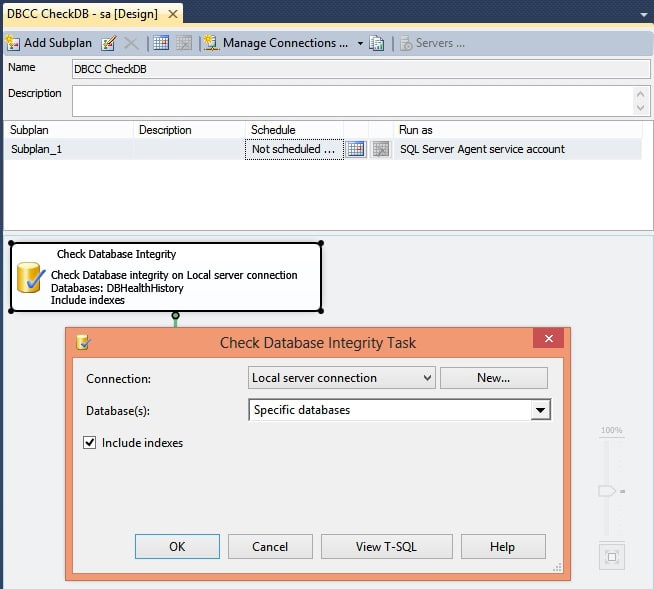Viewport: 654px width, 589px height.
Task: Click the New... connection button
Action: (x=494, y=378)
